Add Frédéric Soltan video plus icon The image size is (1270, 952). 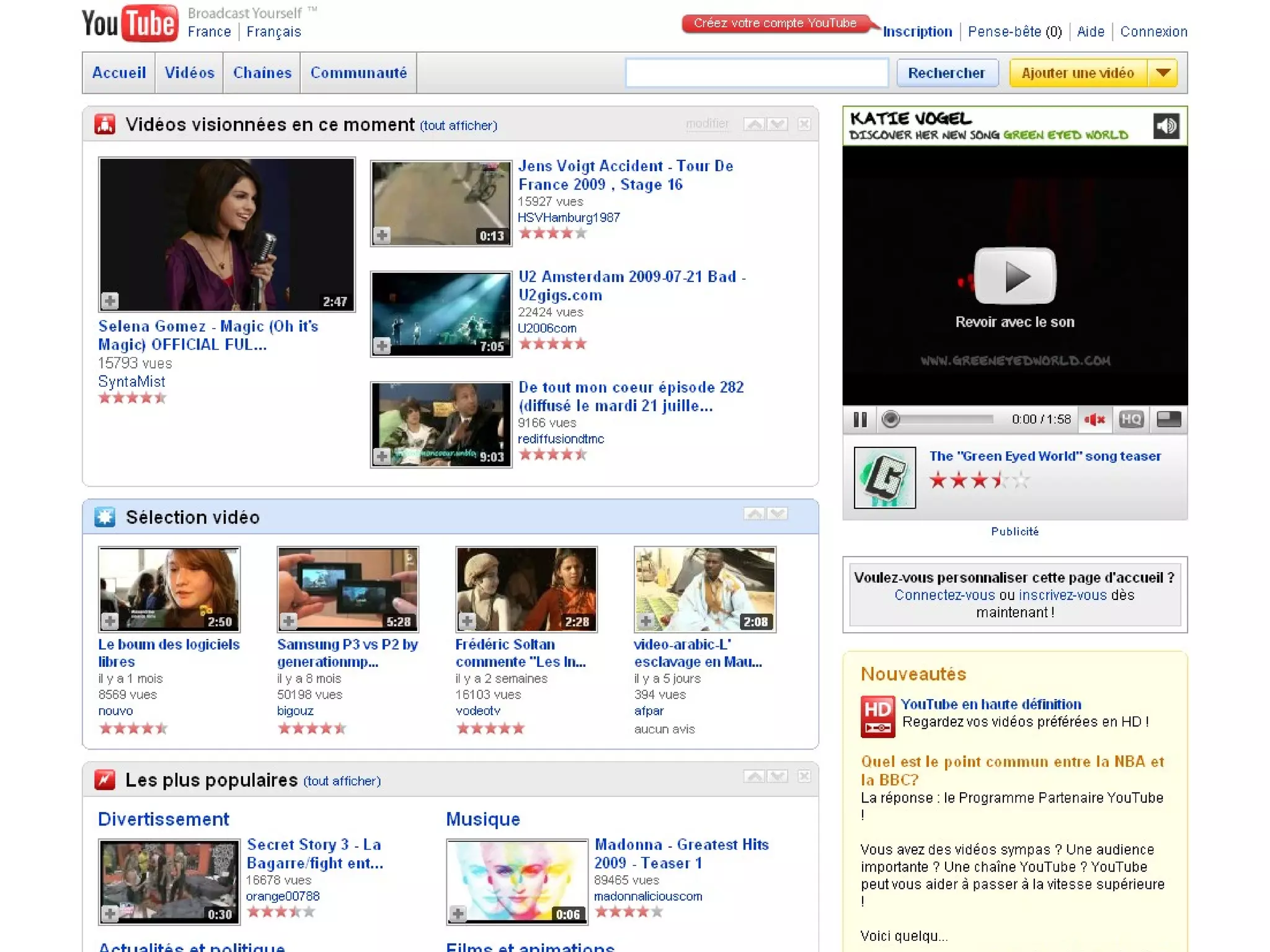coord(467,620)
